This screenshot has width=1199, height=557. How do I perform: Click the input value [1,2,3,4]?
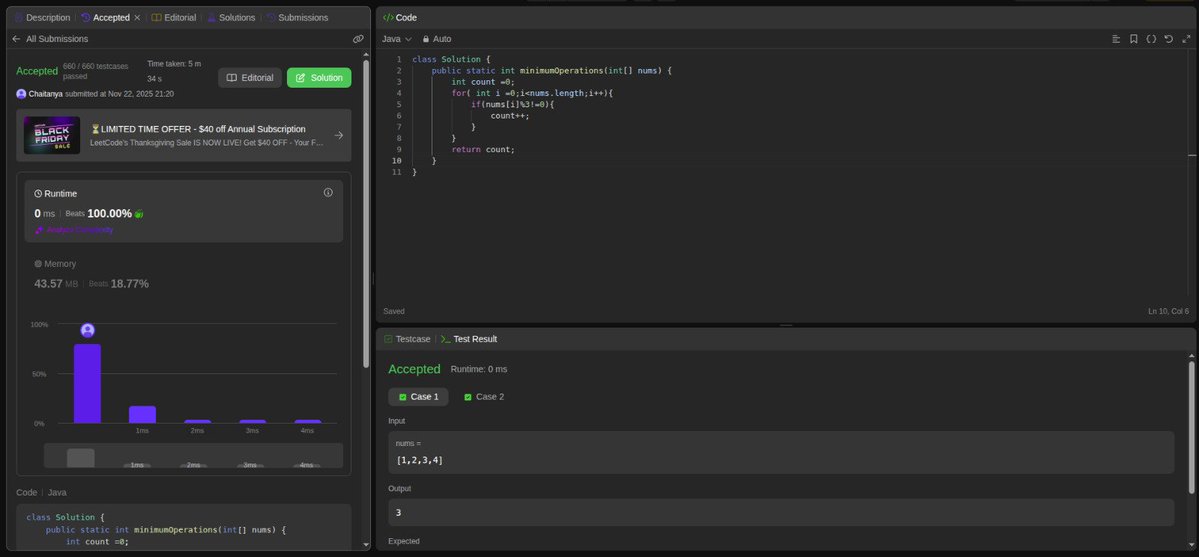pos(420,461)
